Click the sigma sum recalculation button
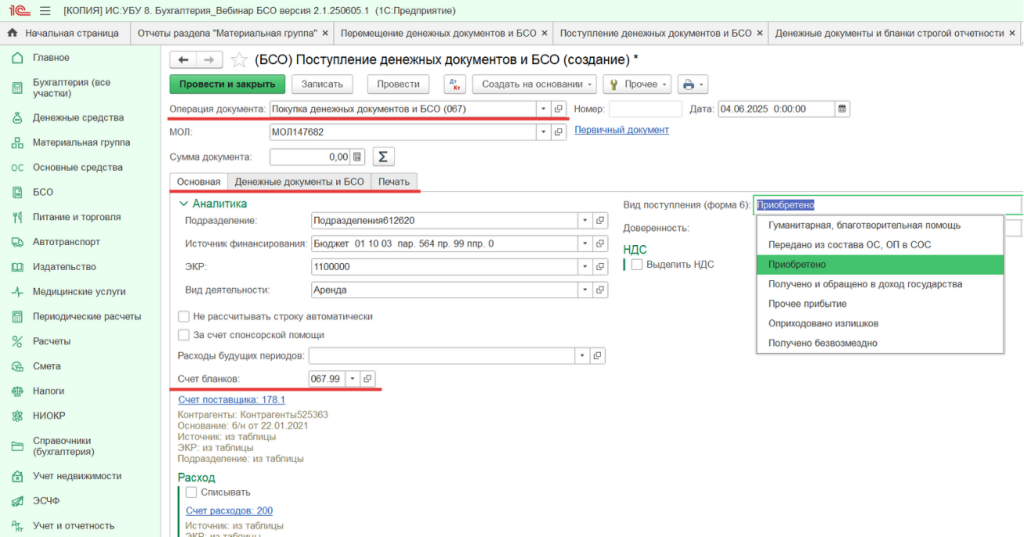 382,157
